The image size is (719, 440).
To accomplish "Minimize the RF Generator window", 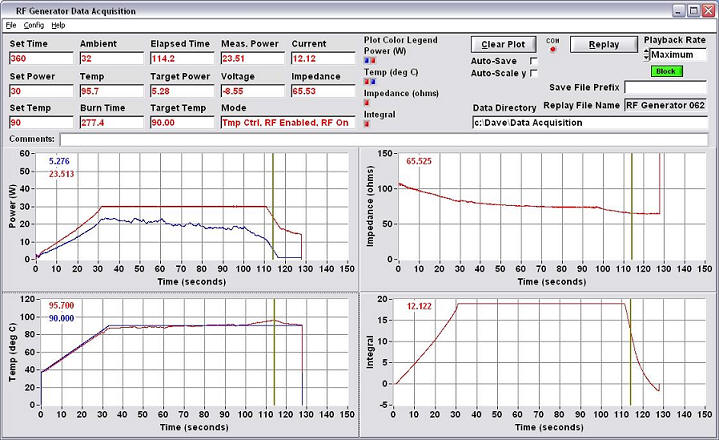I will tap(680, 11).
